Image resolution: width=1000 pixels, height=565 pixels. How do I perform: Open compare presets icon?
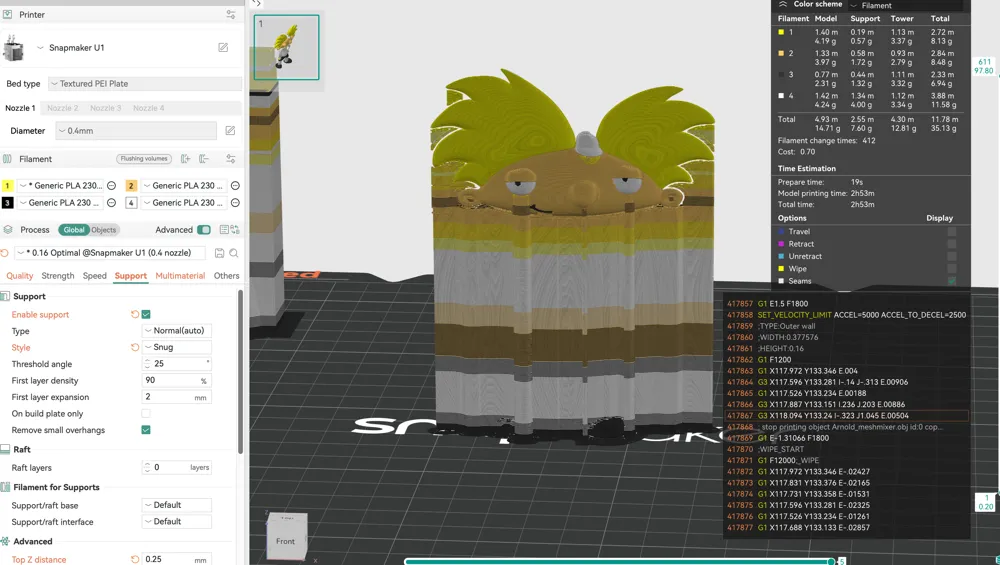(235, 230)
